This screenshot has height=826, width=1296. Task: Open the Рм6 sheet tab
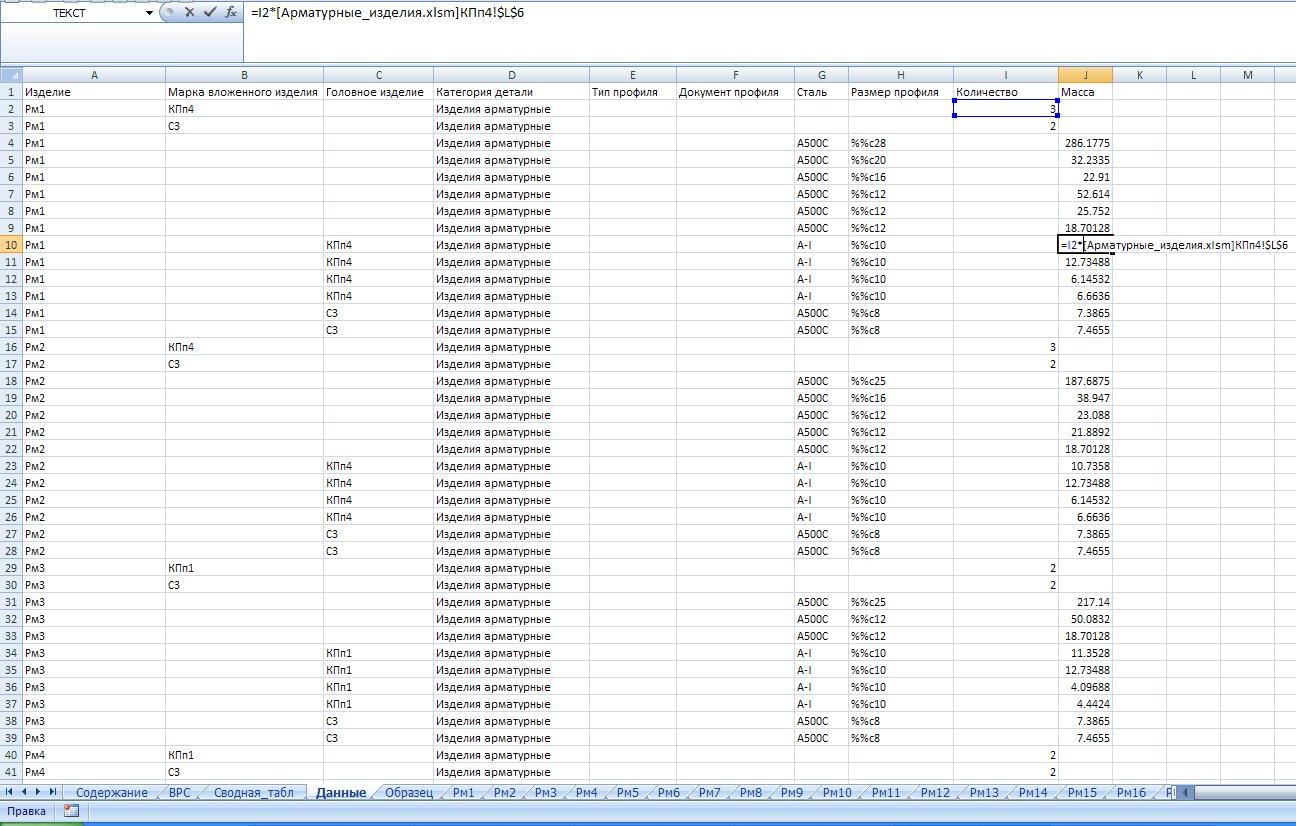coord(668,793)
